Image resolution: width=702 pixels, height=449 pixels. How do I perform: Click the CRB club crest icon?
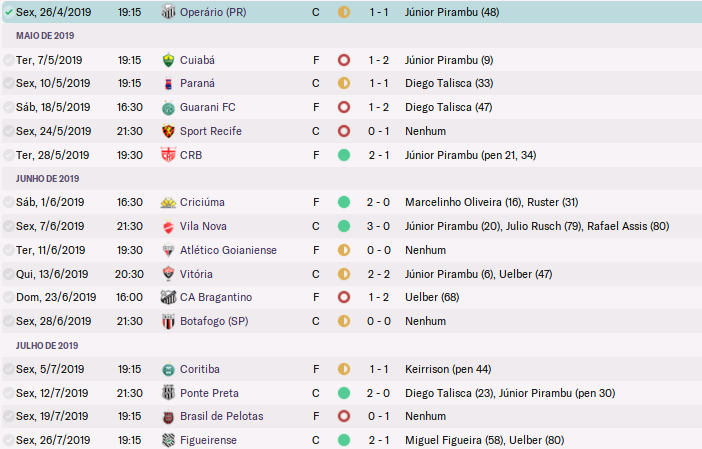pyautogui.click(x=168, y=155)
